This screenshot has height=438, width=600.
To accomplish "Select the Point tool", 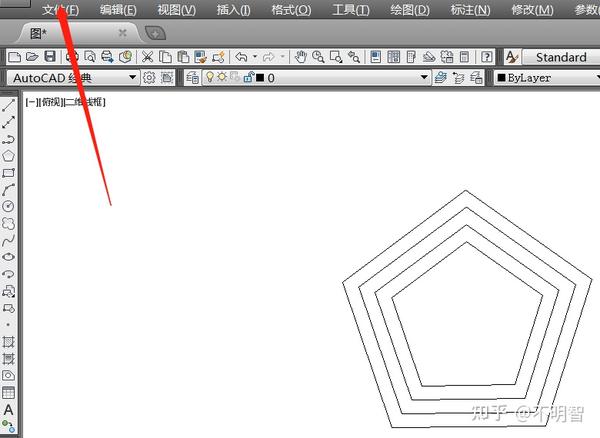I will click(8, 325).
